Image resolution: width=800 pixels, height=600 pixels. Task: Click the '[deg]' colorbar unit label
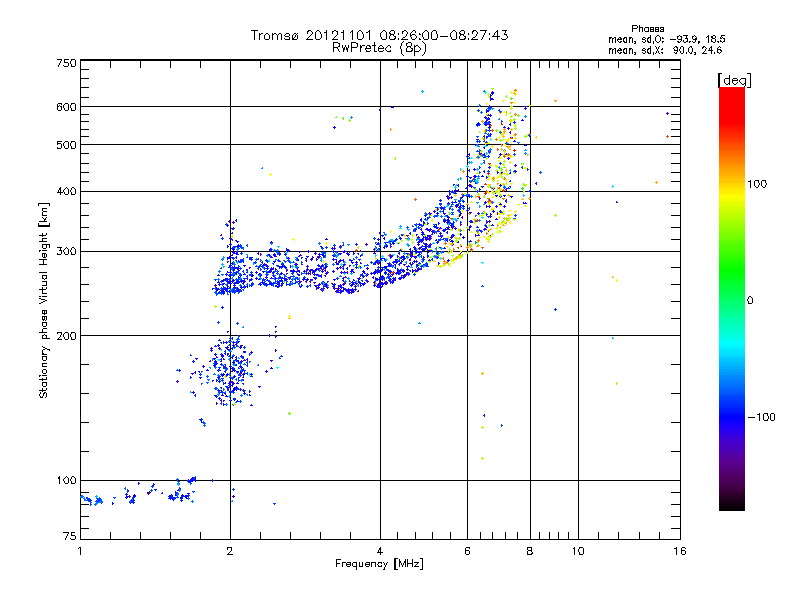[x=734, y=80]
